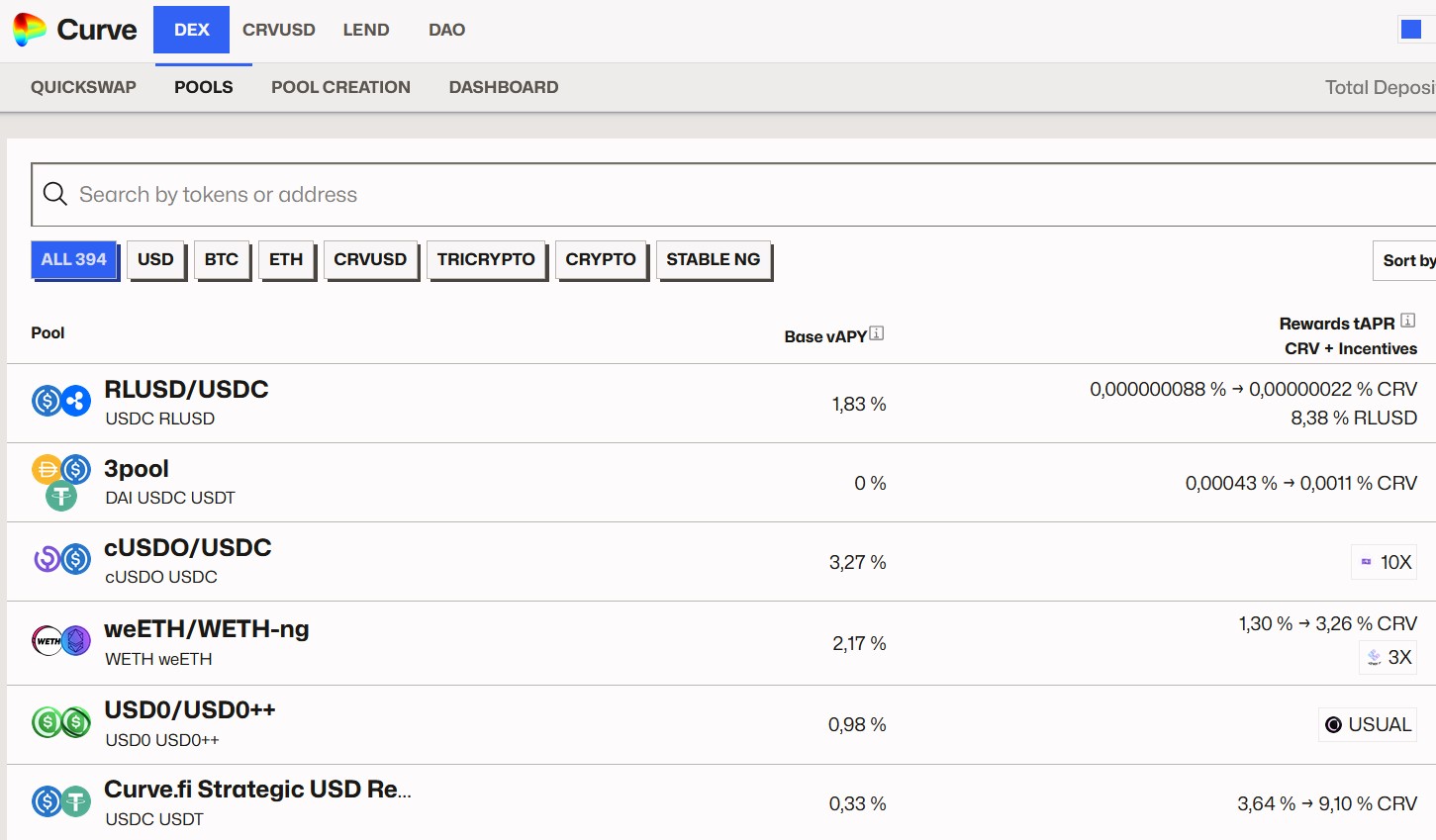Click the weETH/WETH-ng token icons
The width and height of the screenshot is (1436, 840).
[x=61, y=641]
